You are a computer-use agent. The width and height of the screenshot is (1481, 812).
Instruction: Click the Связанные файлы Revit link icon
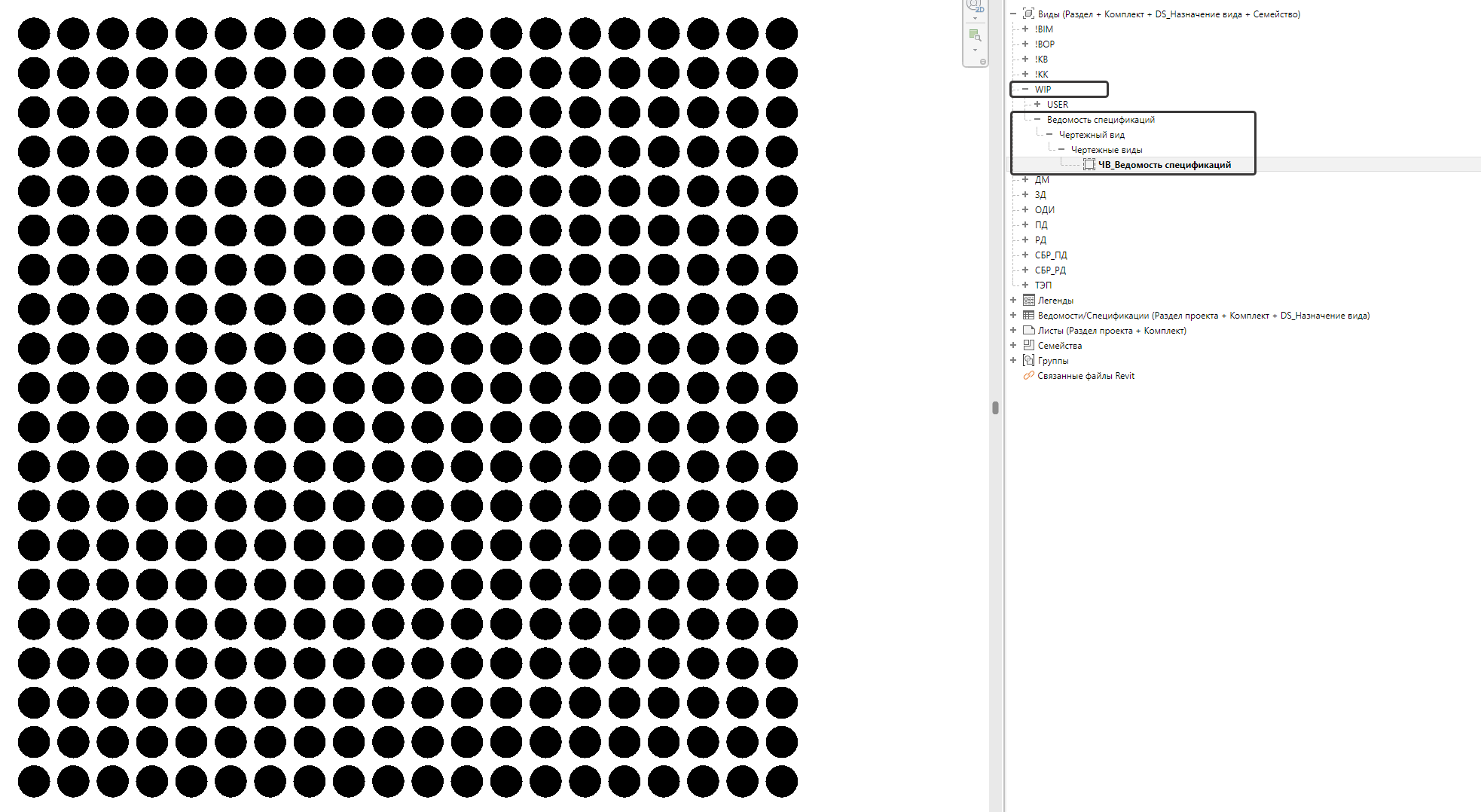[1028, 376]
